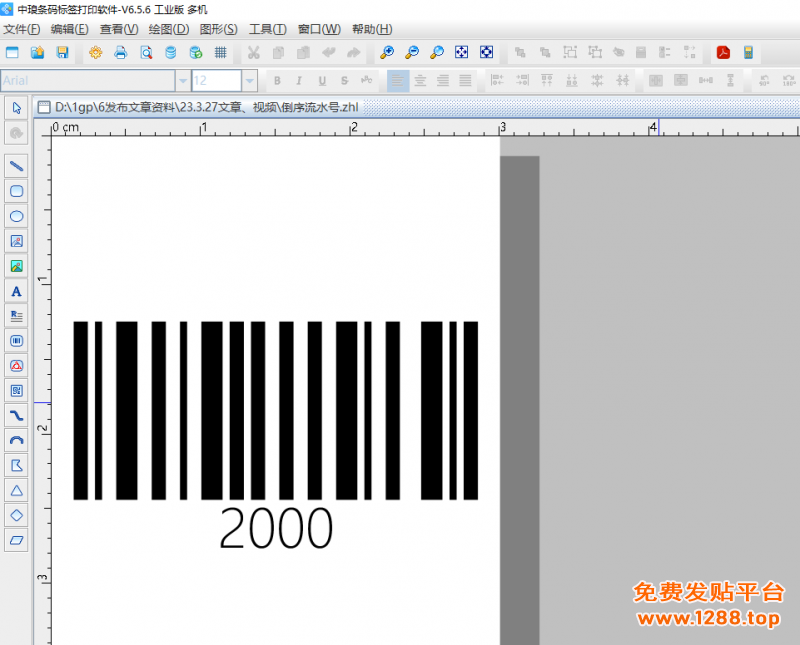
Task: Toggle bold formatting
Action: coord(277,81)
